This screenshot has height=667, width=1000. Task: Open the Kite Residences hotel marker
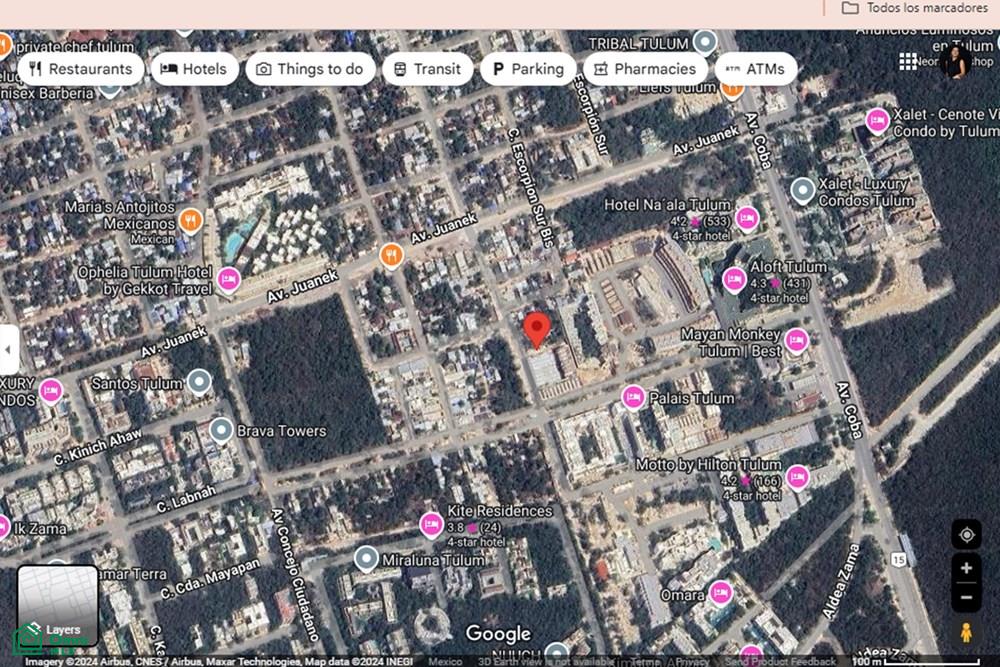pyautogui.click(x=431, y=525)
